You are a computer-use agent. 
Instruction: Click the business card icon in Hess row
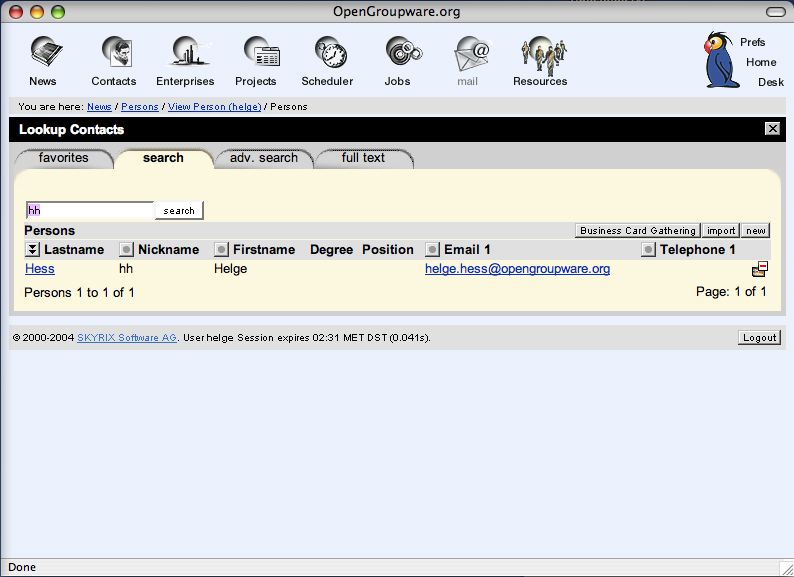[x=760, y=269]
